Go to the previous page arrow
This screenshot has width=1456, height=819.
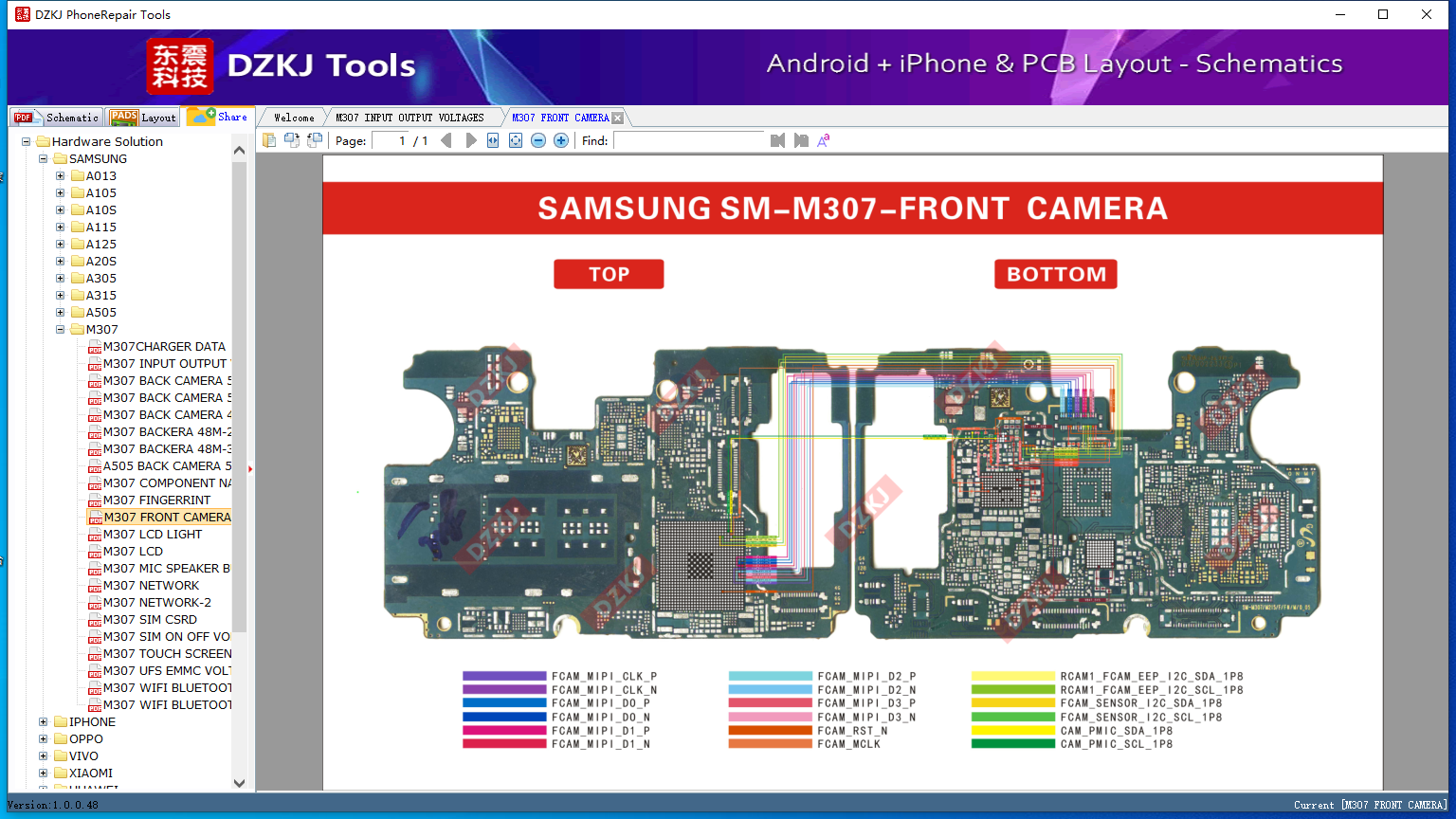coord(446,140)
